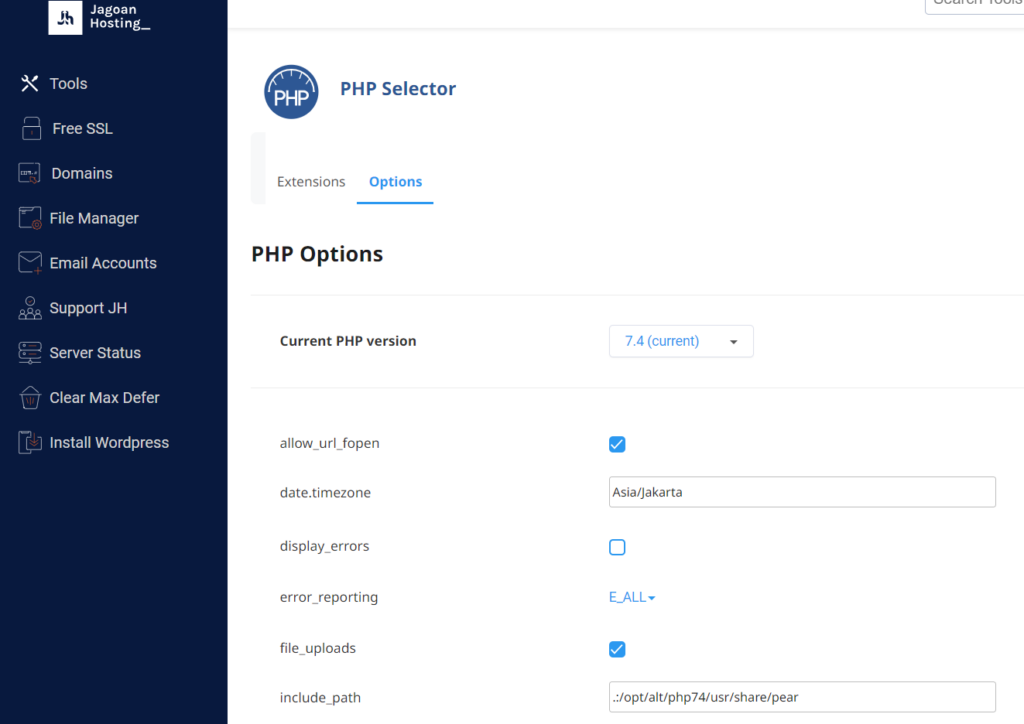Switch to the Extensions tab

coord(310,182)
